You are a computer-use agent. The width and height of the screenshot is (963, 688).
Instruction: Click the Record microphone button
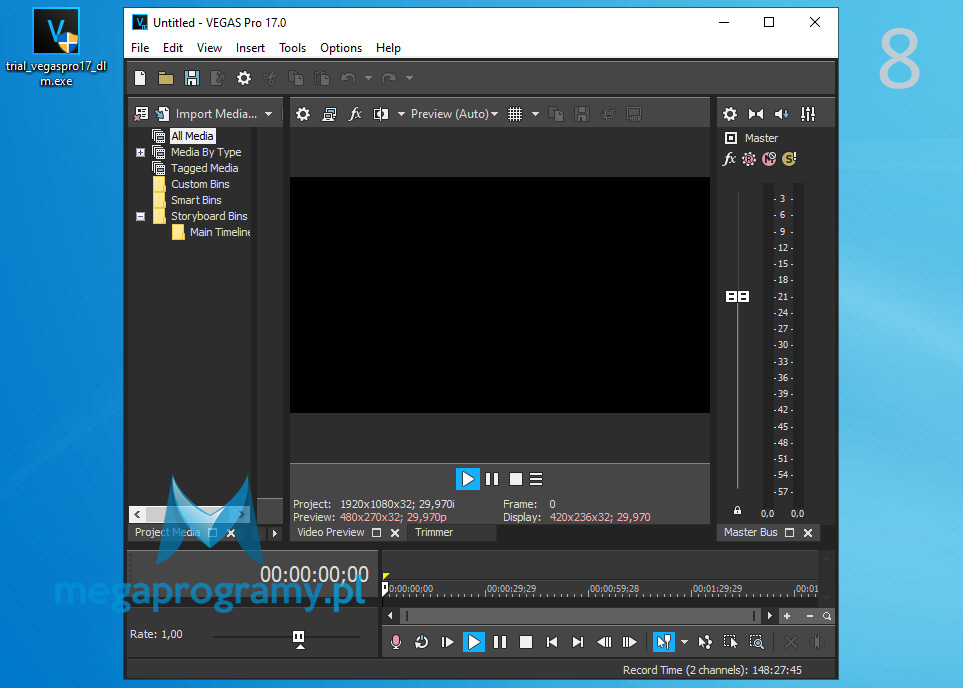(x=396, y=642)
